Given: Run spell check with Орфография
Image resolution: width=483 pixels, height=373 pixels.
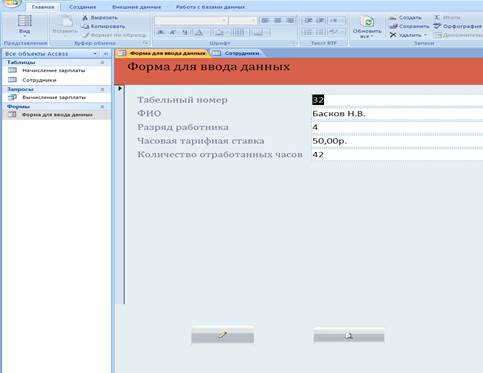Looking at the screenshot, I should pos(458,26).
